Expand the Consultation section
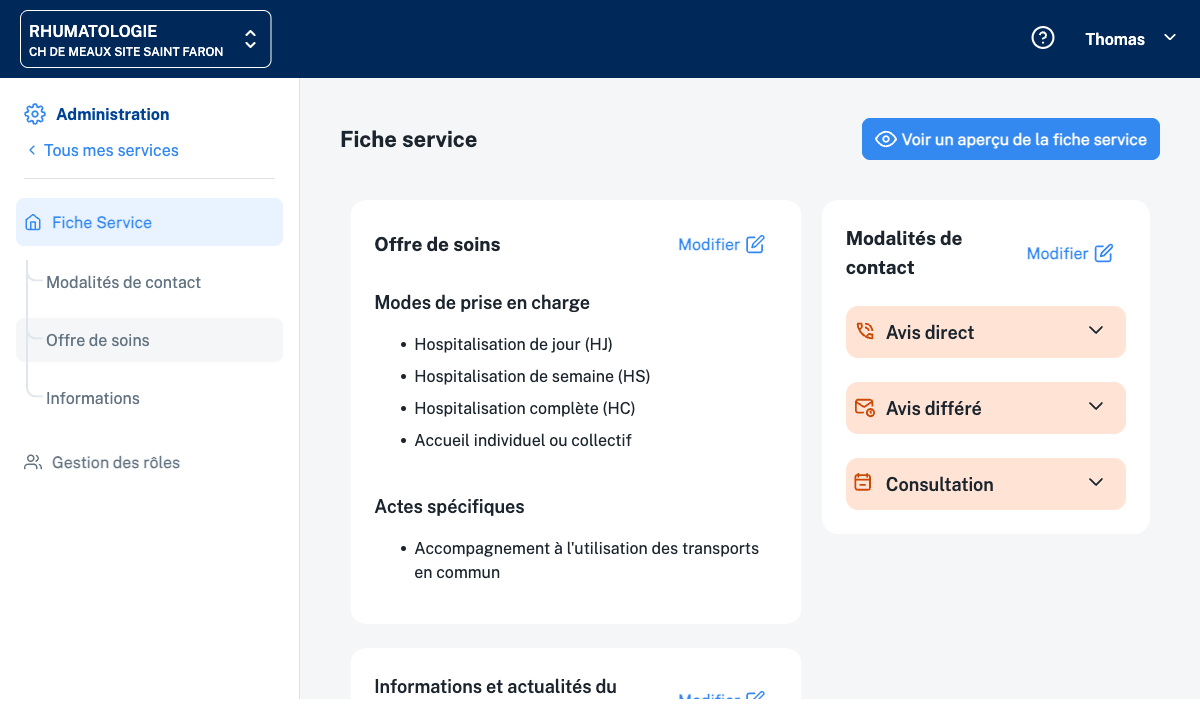The width and height of the screenshot is (1200, 707). pos(1096,483)
